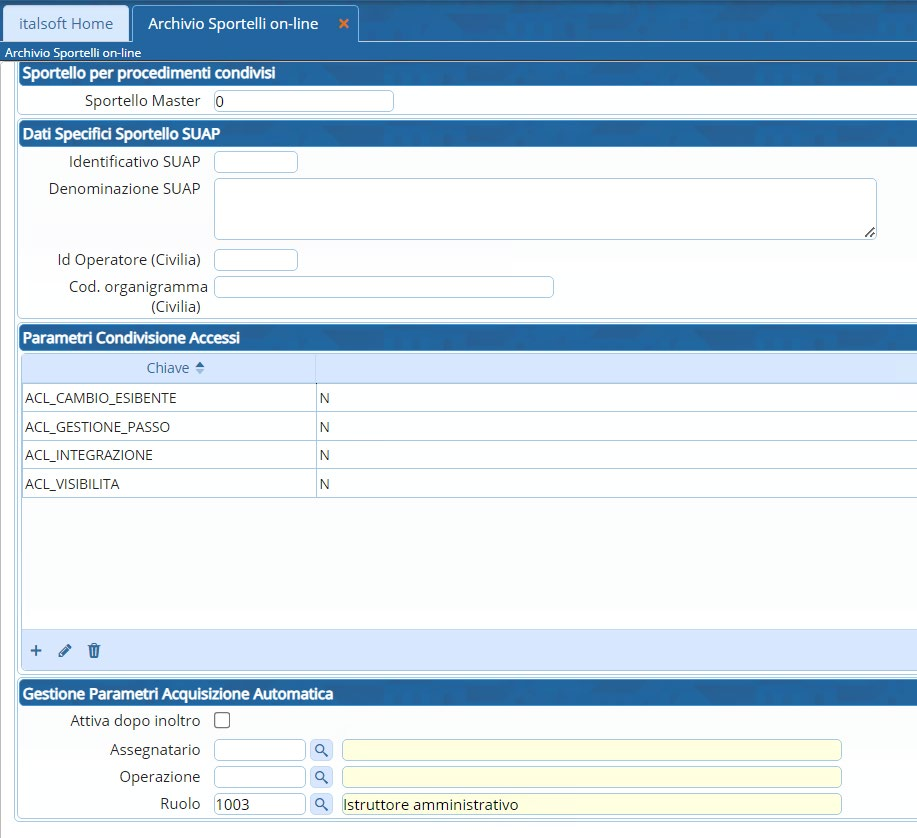Screen dimensions: 917x838
Task: Click the pencil edit icon
Action: pos(65,650)
